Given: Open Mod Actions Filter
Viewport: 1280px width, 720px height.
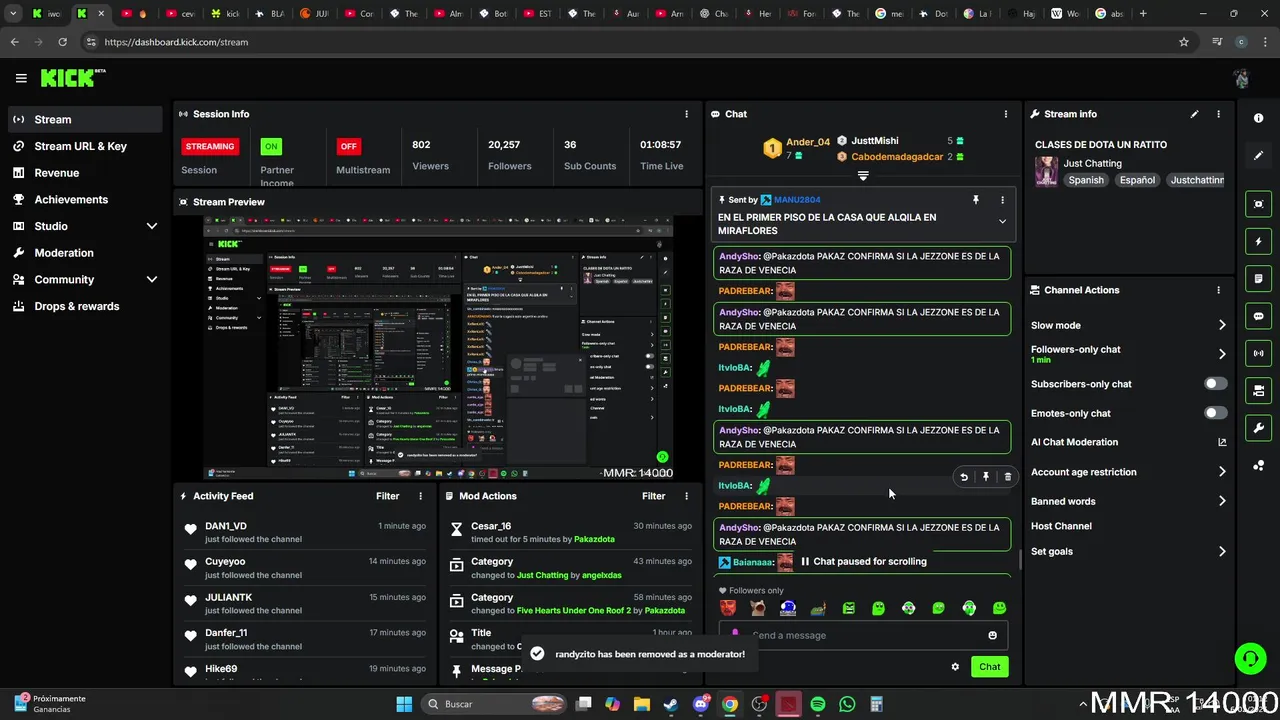Looking at the screenshot, I should click(654, 496).
